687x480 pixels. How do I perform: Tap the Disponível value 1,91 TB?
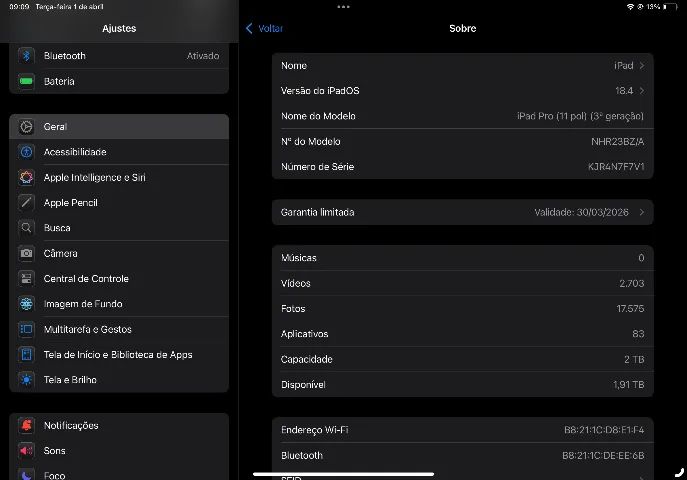click(629, 385)
